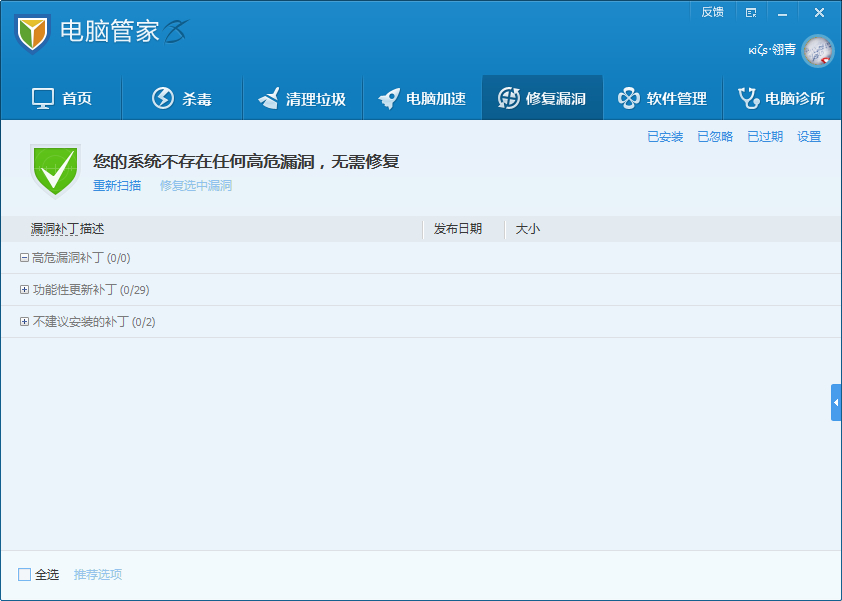Sort by the 大小 column header
This screenshot has height=601, width=842.
[527, 229]
